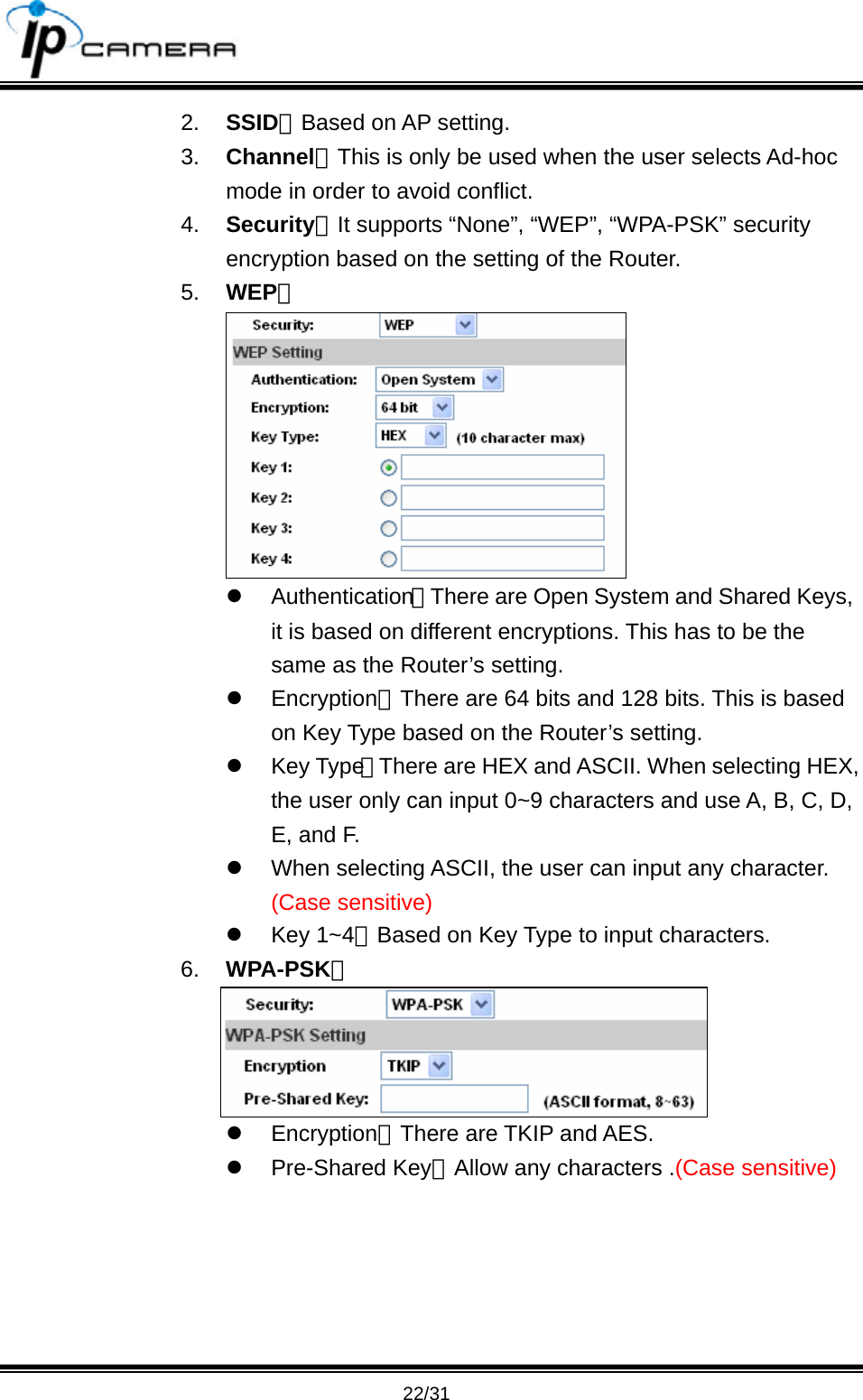Focus the Key 3 input box
Viewport: 863px width, 1400px height.
click(503, 528)
